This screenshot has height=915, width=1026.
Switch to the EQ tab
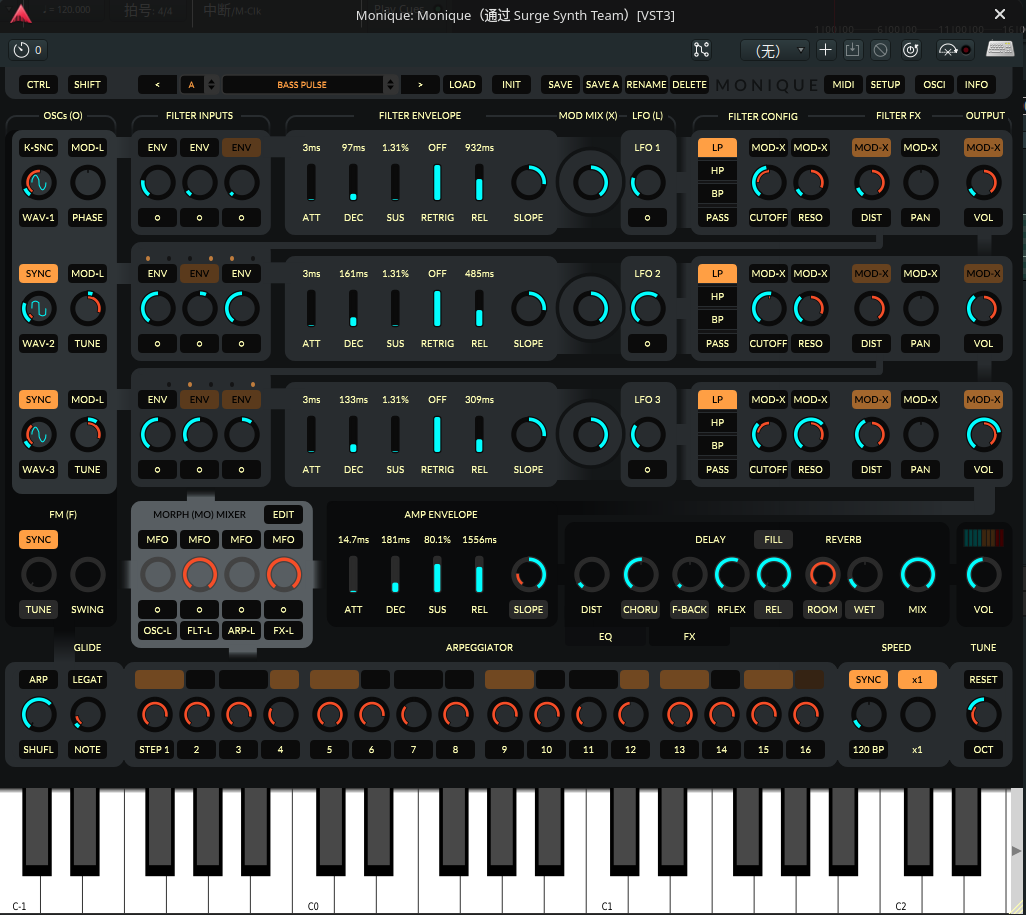tap(605, 637)
